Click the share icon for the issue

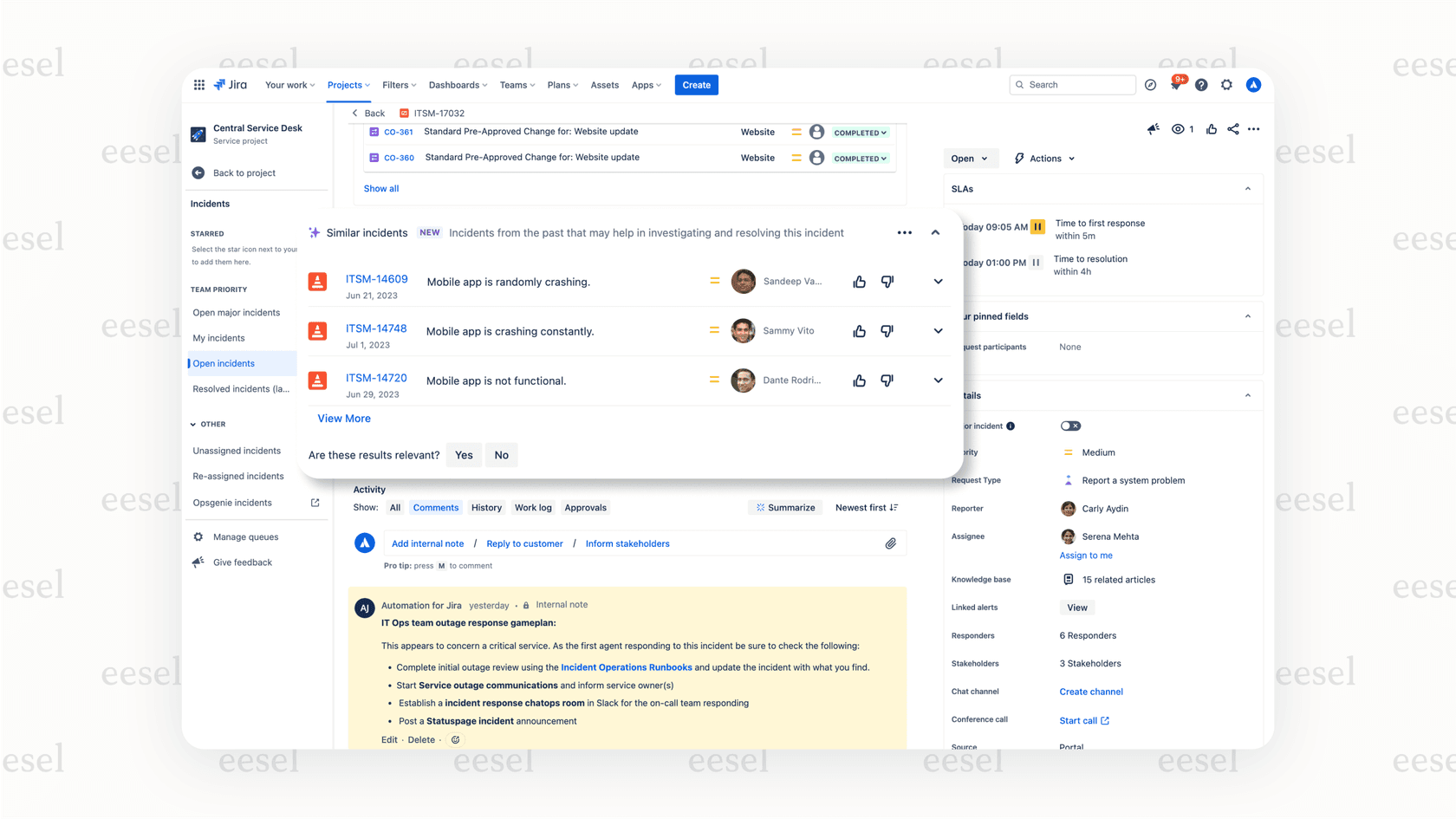[x=1232, y=129]
